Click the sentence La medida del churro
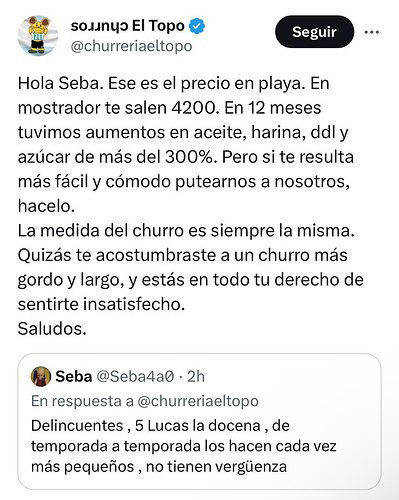 point(186,231)
